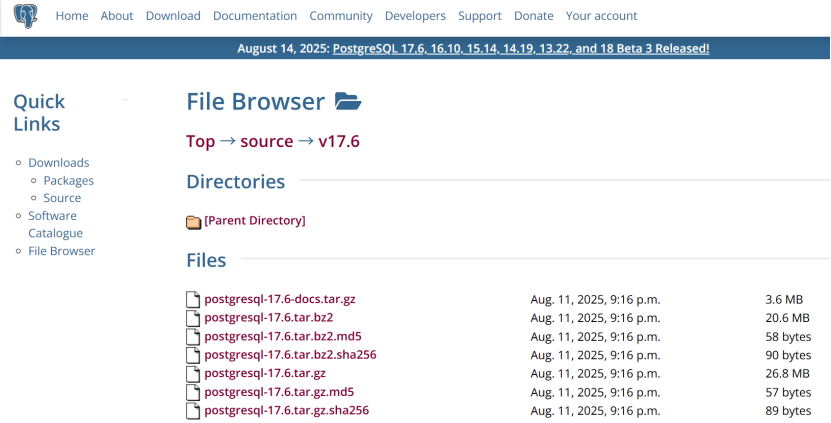
Task: Download the postgresql-17.6.tar.gz.md5 checksum
Action: (x=279, y=392)
